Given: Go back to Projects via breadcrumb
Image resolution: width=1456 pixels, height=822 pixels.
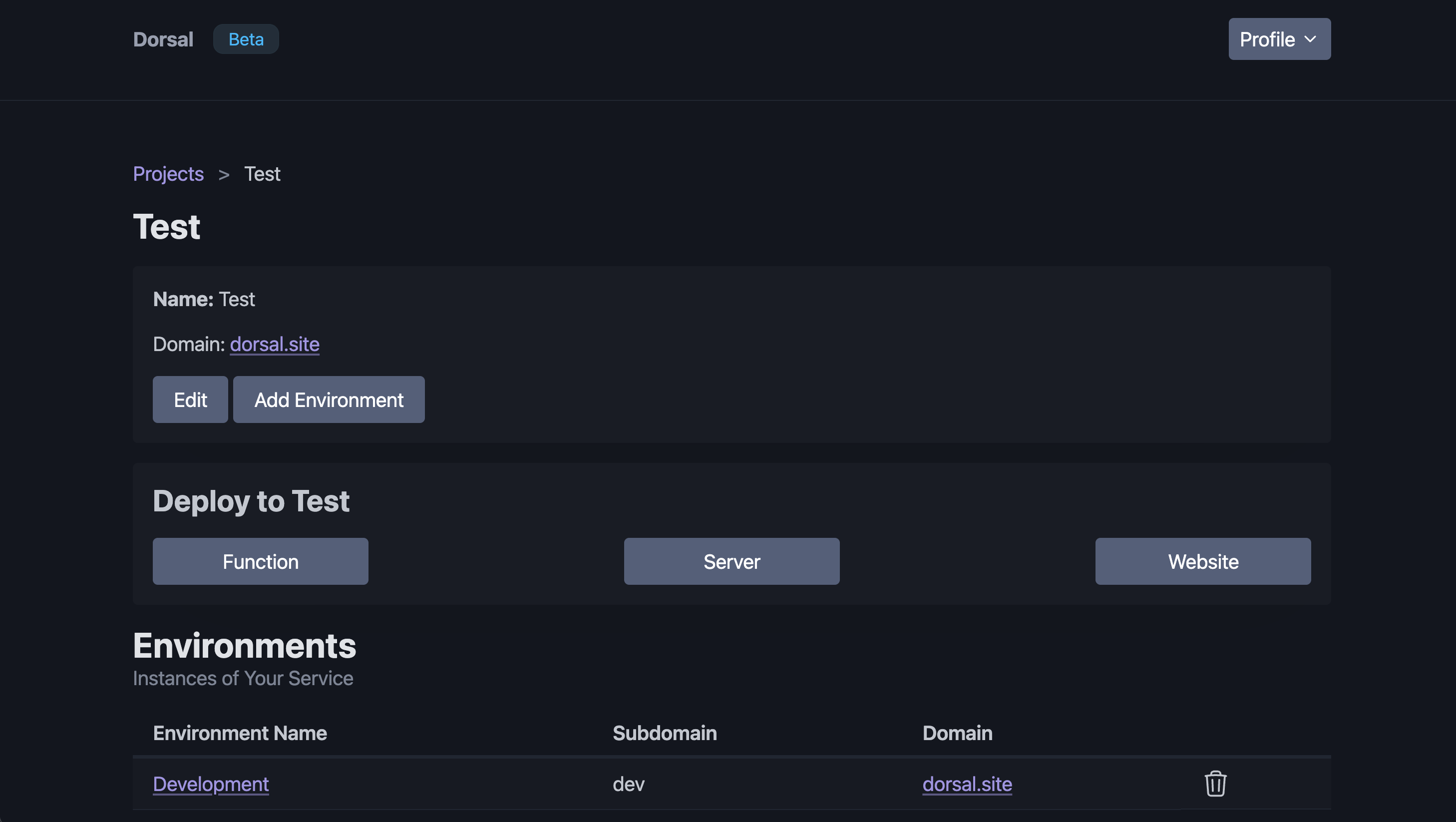Looking at the screenshot, I should coord(168,174).
